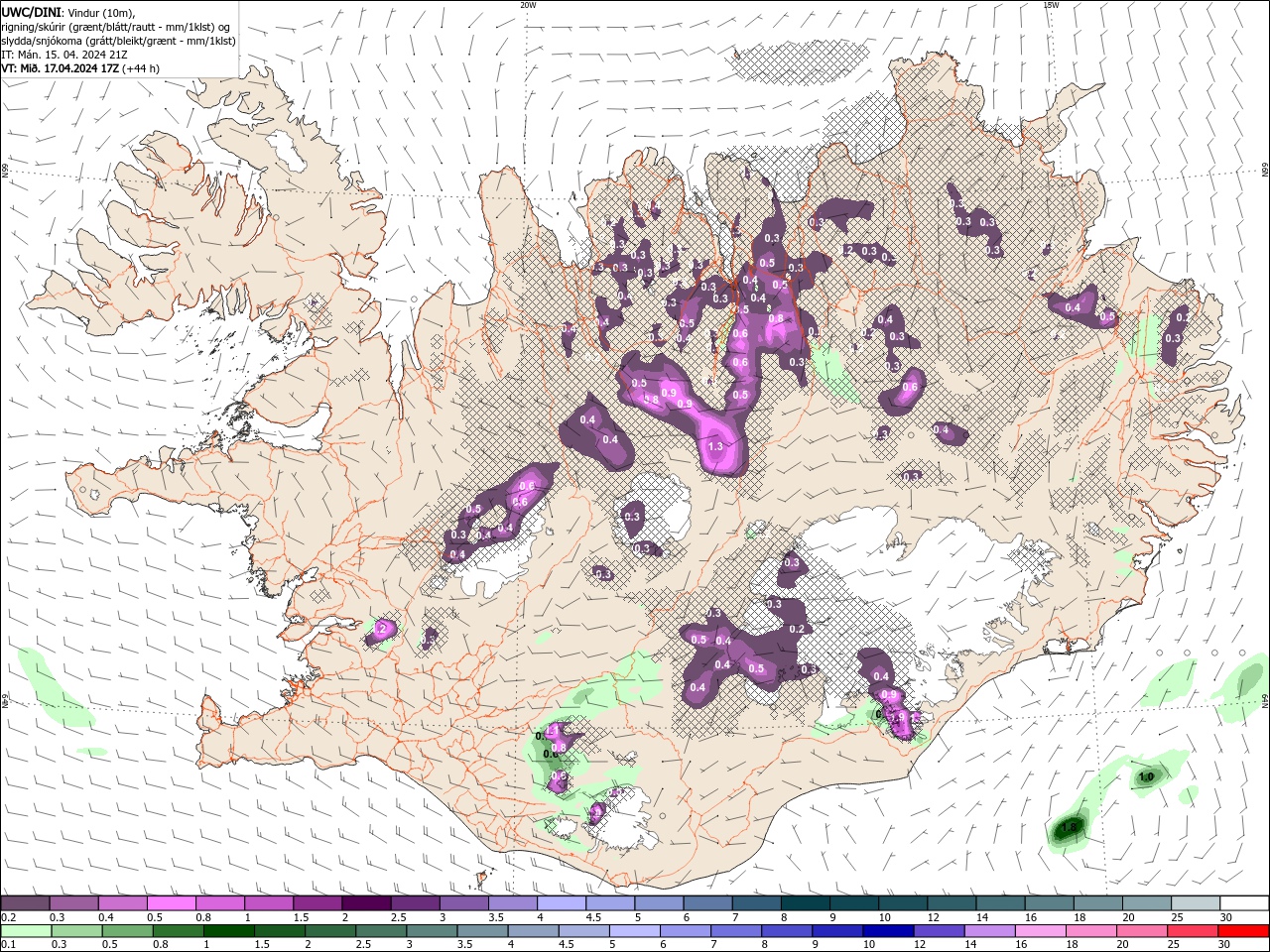1270x952 pixels.
Task: Click the 'rigning/skúrir (grænt/blátt/rautt' legend description line
Action: click(x=117, y=27)
